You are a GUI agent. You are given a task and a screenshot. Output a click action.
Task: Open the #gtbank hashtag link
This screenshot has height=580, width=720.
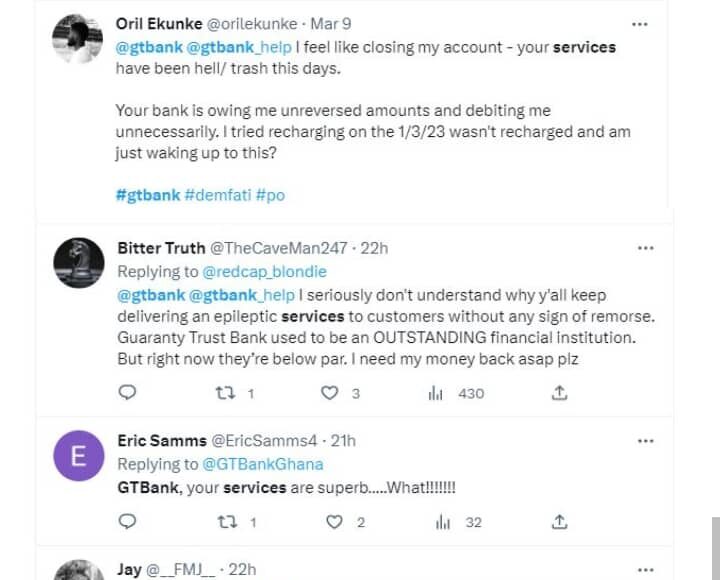click(x=148, y=195)
